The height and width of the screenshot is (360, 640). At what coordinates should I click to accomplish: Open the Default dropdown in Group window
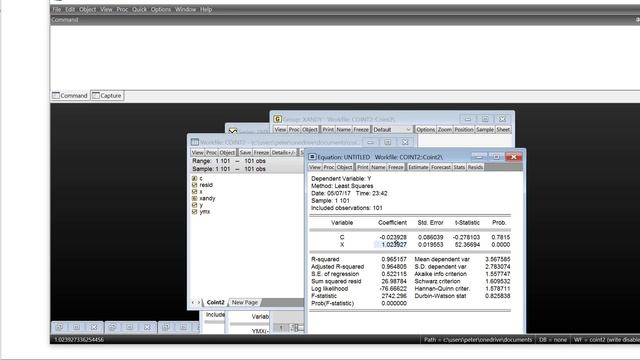pos(392,129)
